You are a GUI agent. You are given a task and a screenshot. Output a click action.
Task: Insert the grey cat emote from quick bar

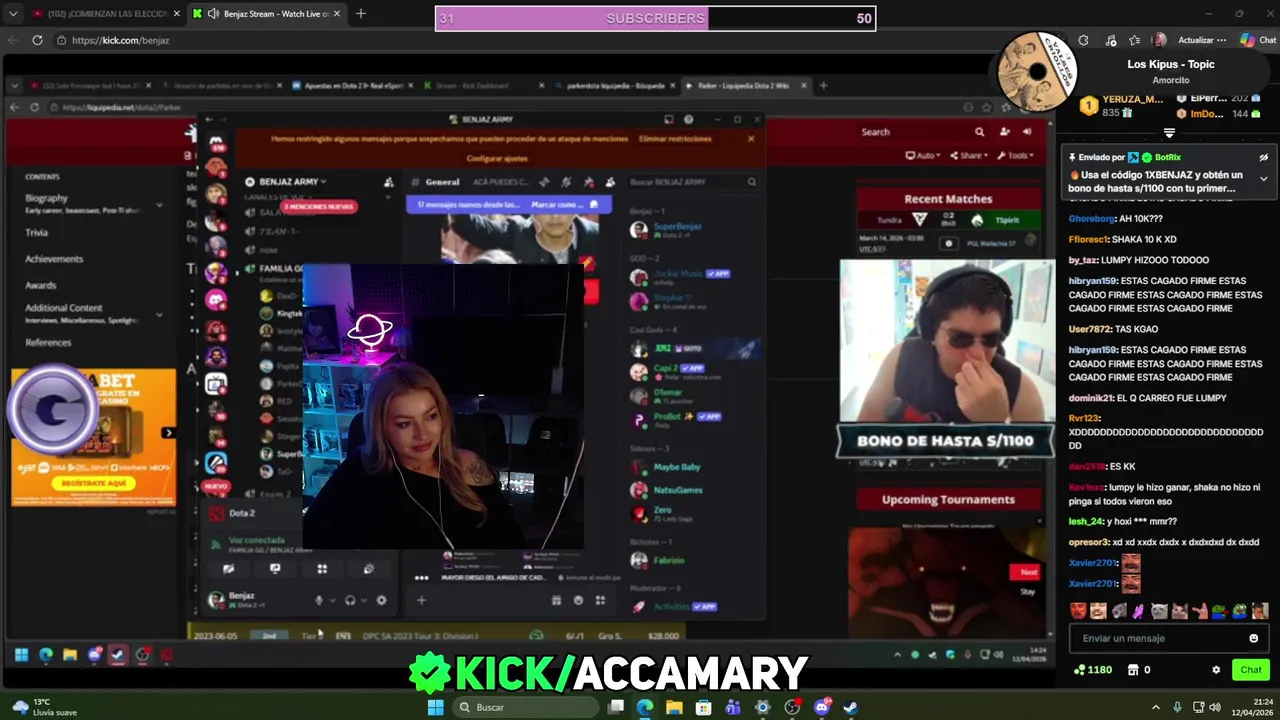point(1159,610)
